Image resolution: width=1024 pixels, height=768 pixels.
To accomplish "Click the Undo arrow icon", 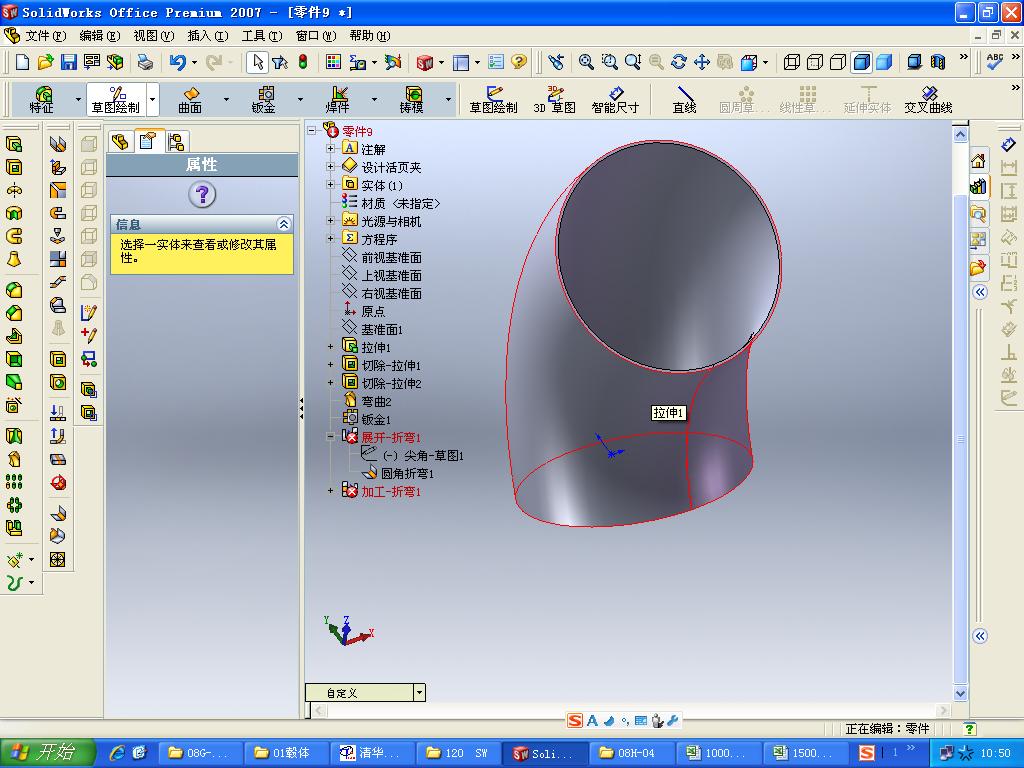I will 177,62.
